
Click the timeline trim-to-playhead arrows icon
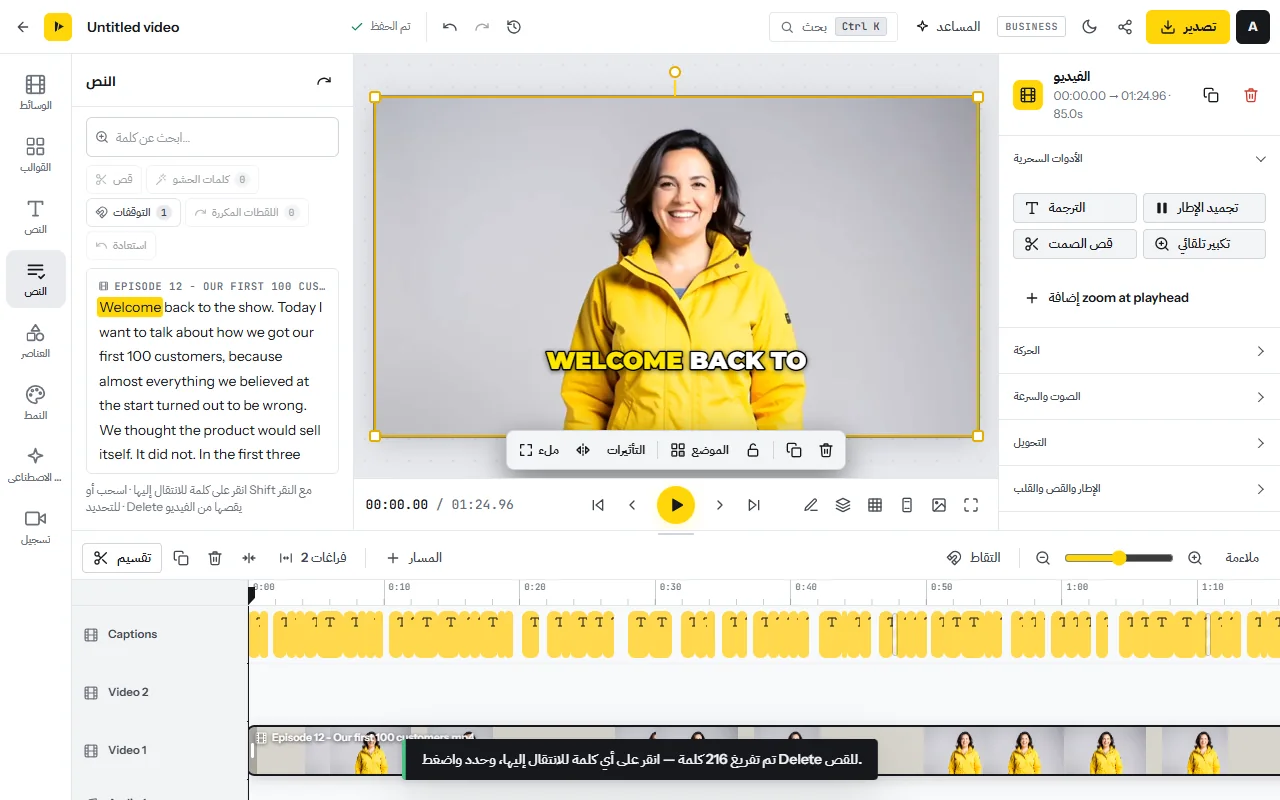[249, 558]
